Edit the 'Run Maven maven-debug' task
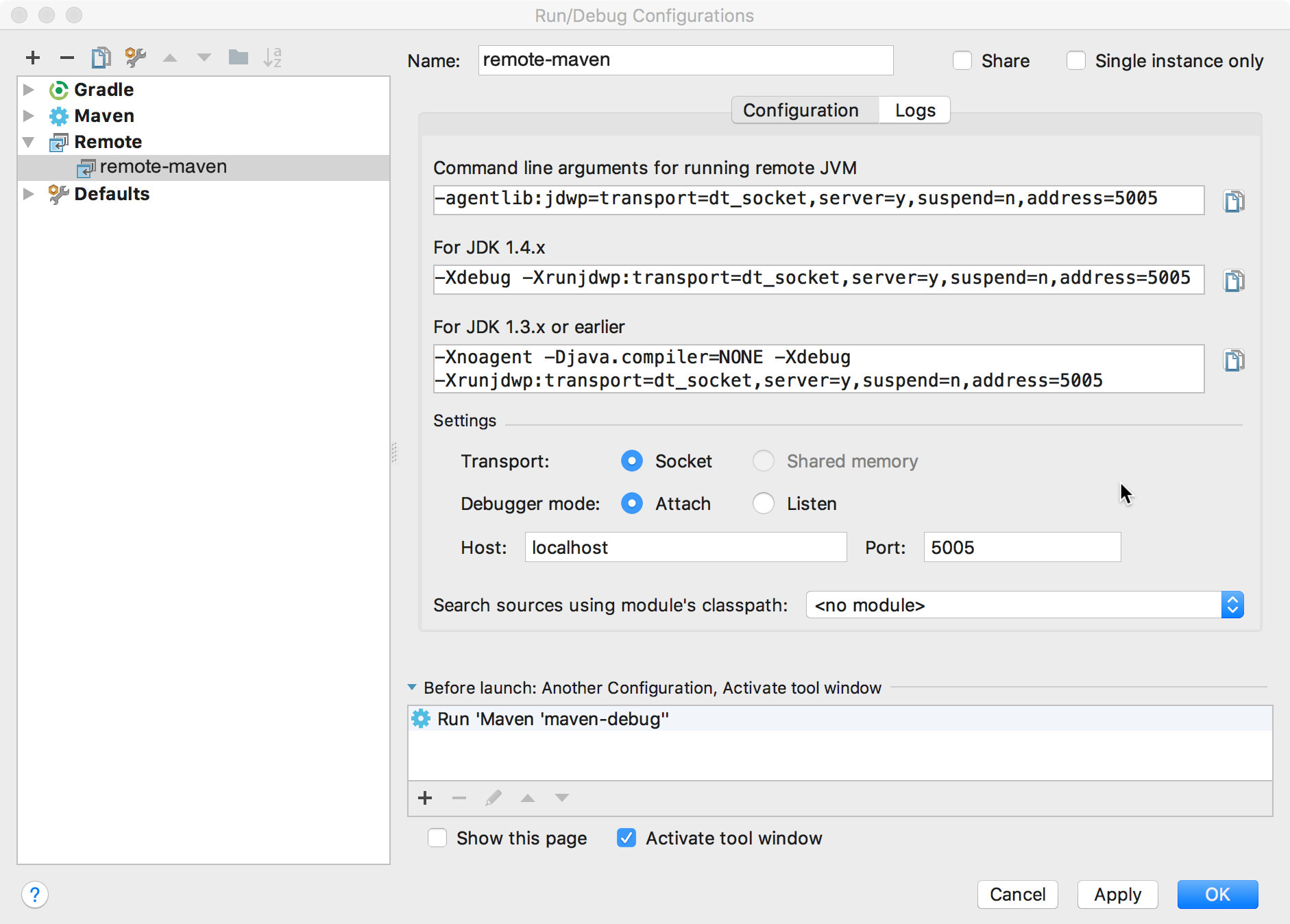 tap(493, 798)
